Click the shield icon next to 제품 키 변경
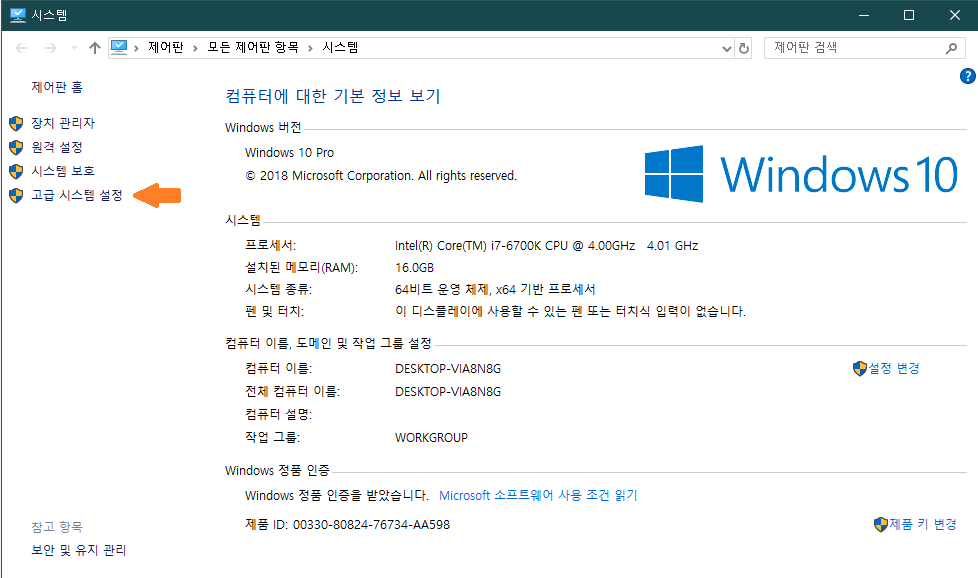This screenshot has height=578, width=978. tap(881, 524)
